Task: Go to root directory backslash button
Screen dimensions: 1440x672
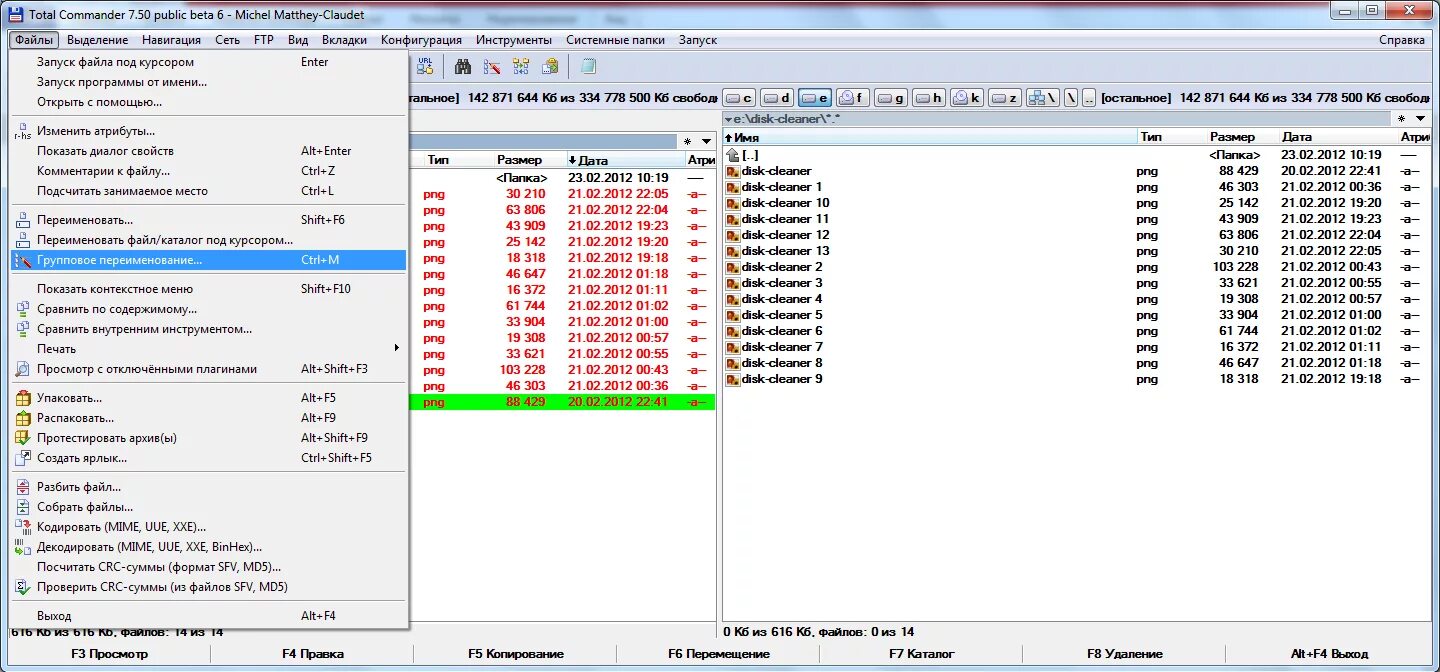Action: [x=1070, y=97]
